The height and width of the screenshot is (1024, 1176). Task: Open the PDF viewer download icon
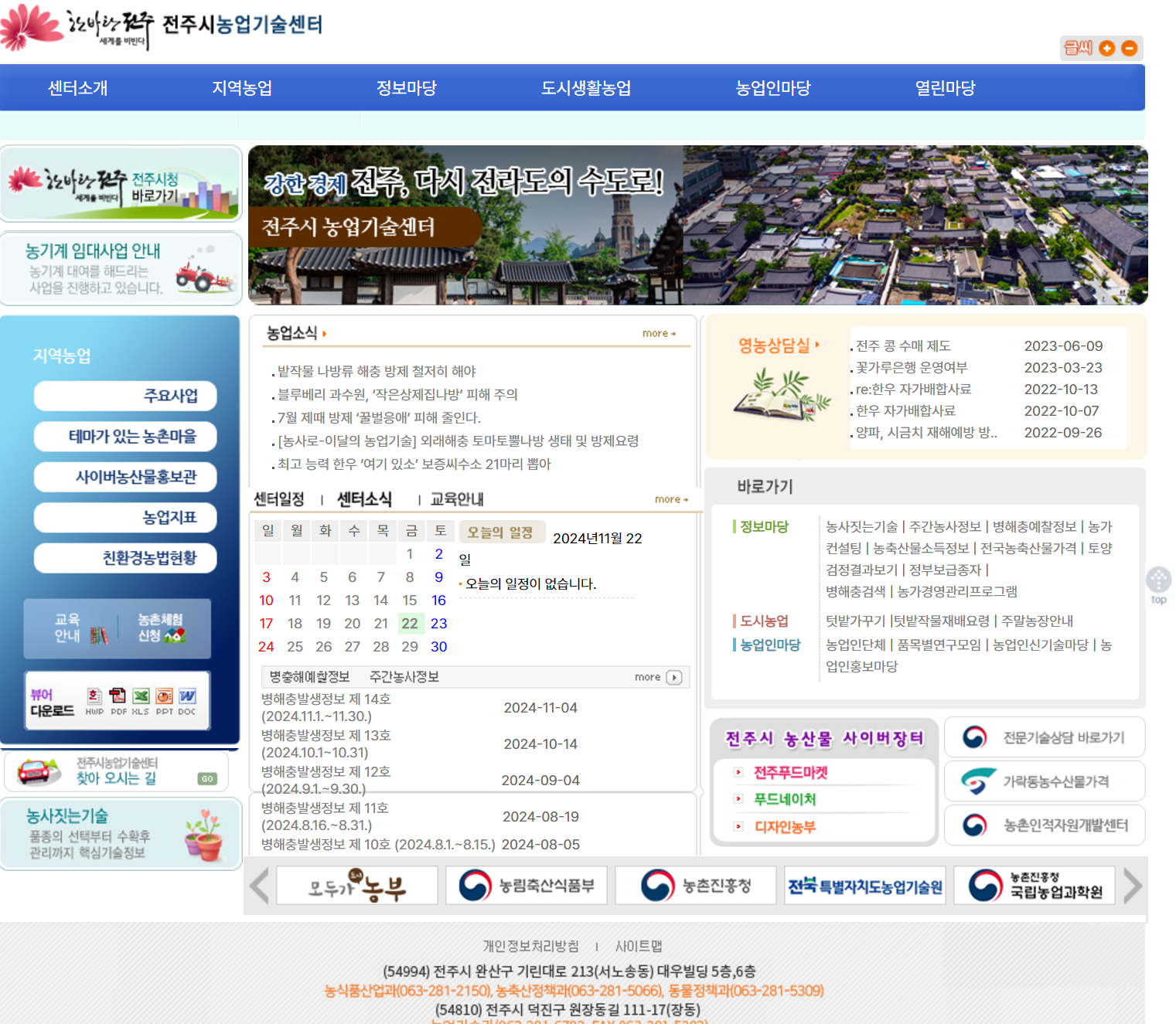point(118,701)
